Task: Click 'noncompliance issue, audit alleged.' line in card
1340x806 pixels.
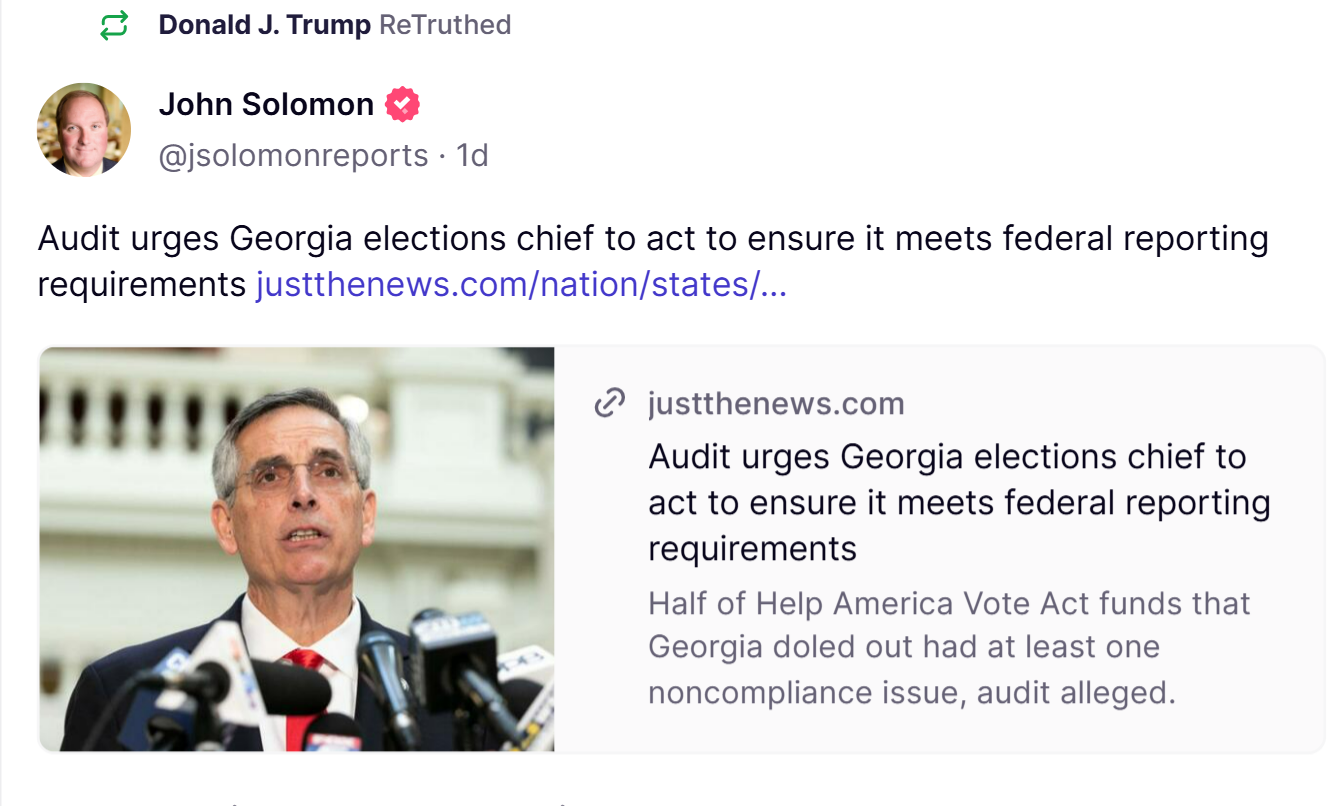Action: pyautogui.click(x=911, y=692)
